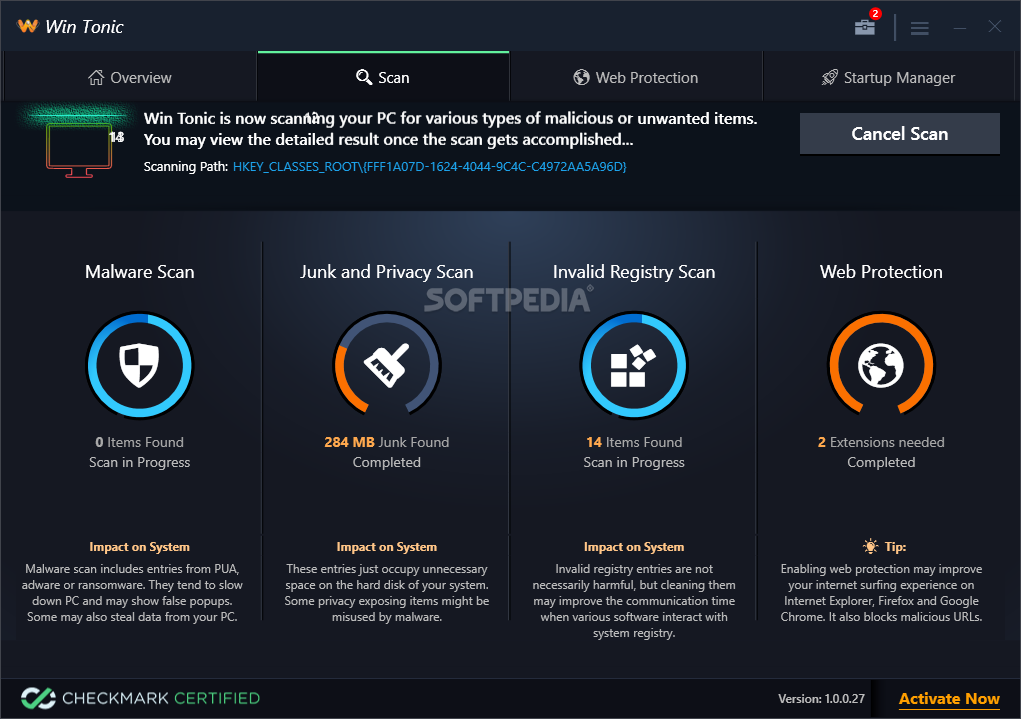
Task: Click the '2 Extensions needed' result
Action: tap(881, 442)
